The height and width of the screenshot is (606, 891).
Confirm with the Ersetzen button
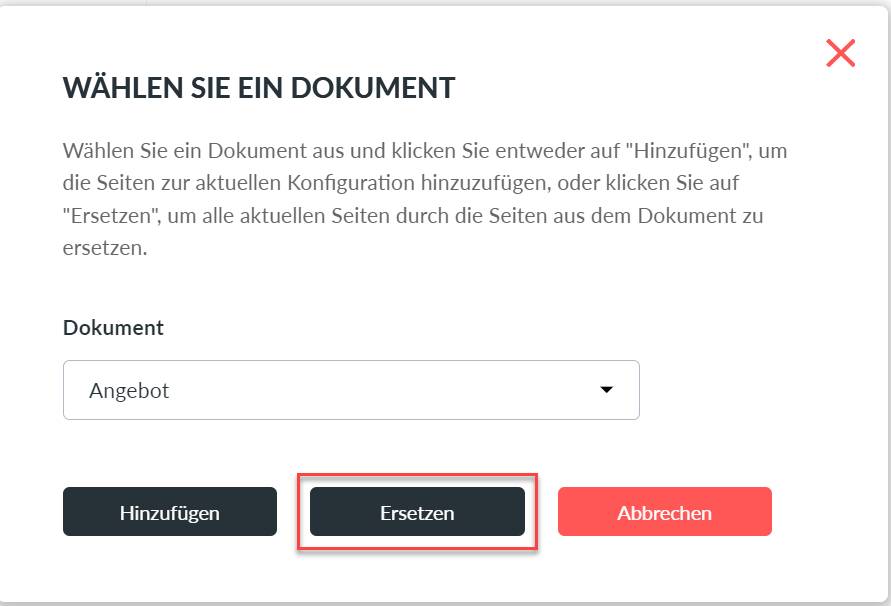coord(417,512)
